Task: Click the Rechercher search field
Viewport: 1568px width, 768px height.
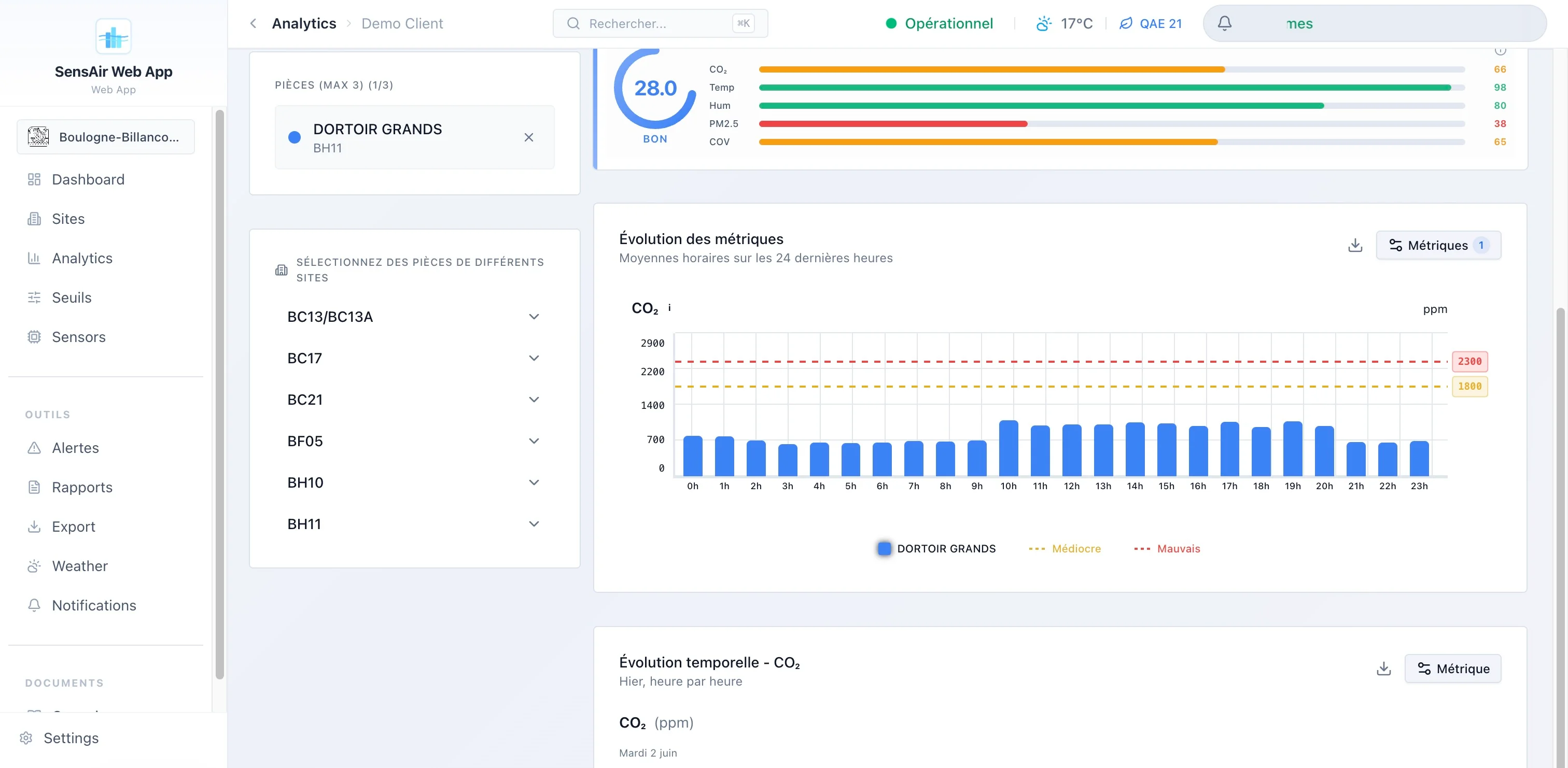Action: coord(660,24)
